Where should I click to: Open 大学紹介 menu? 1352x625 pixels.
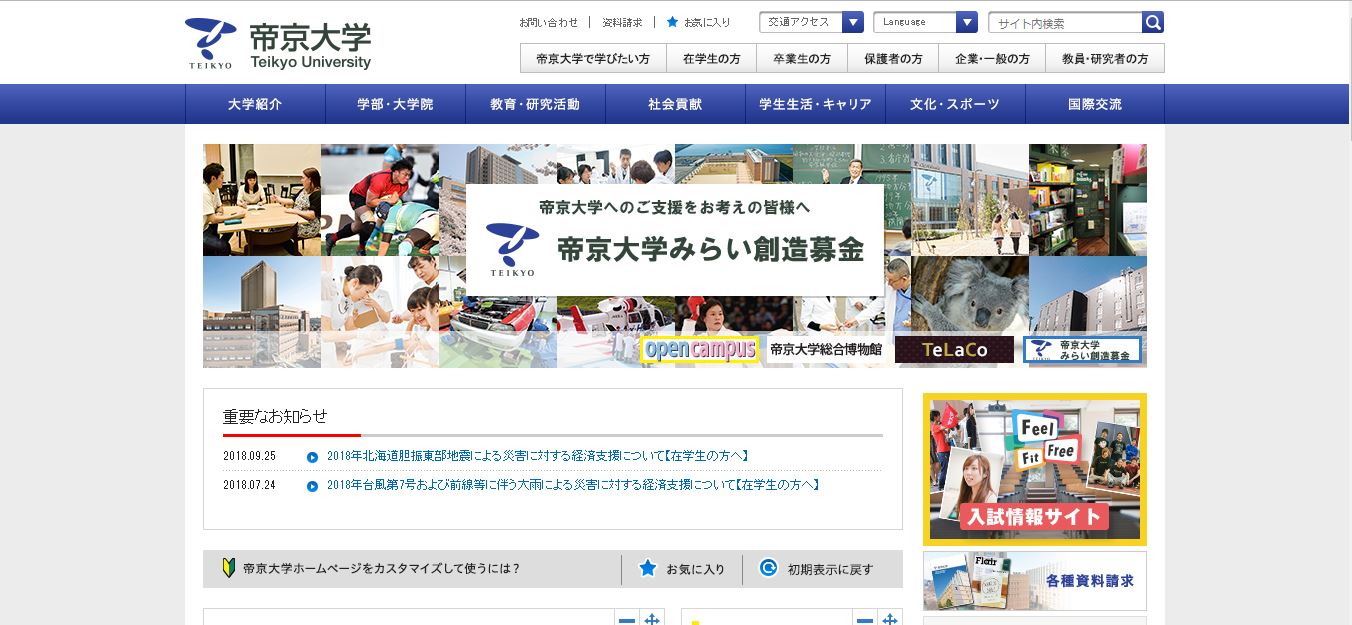pos(255,104)
